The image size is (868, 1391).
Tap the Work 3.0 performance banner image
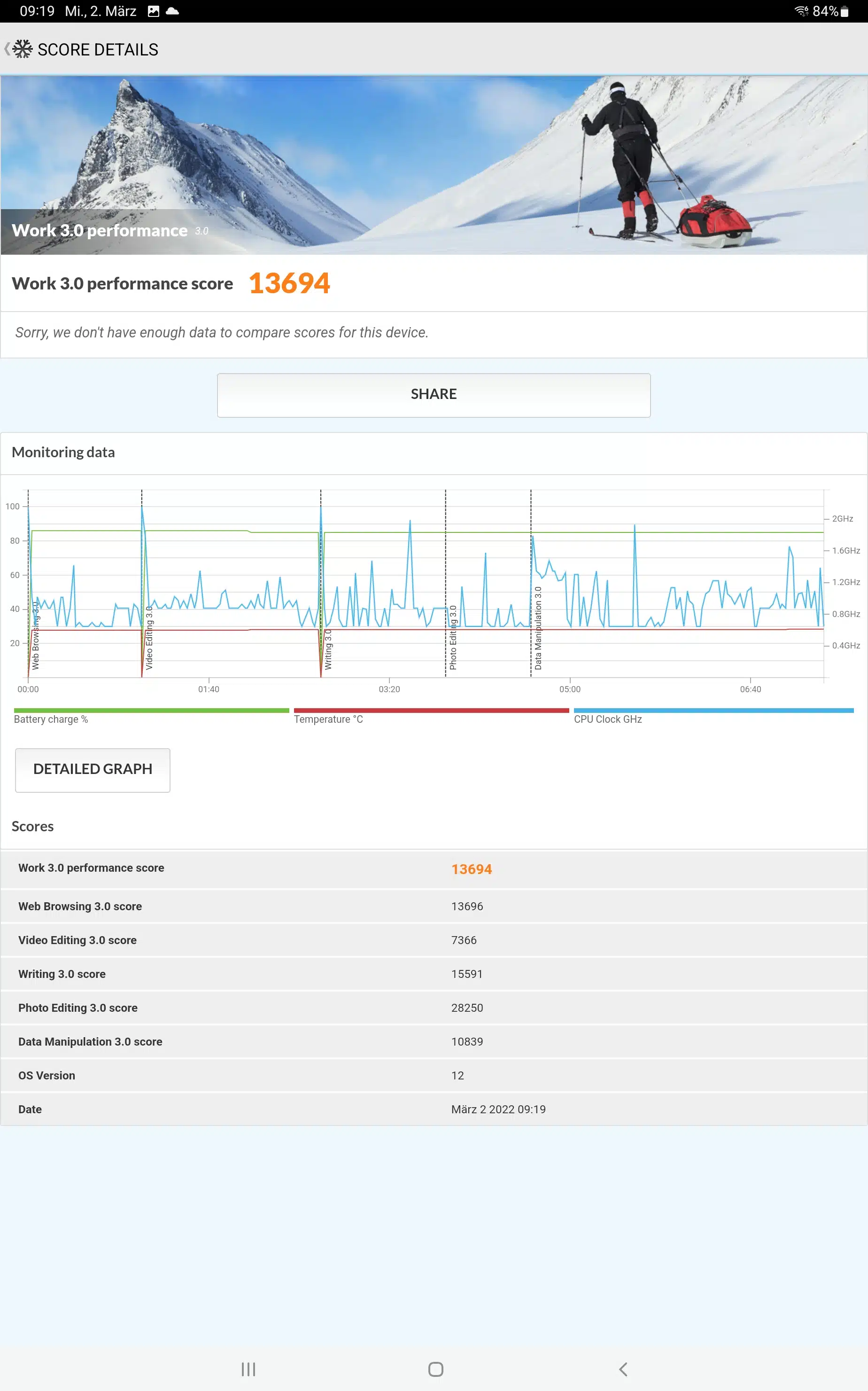point(434,165)
